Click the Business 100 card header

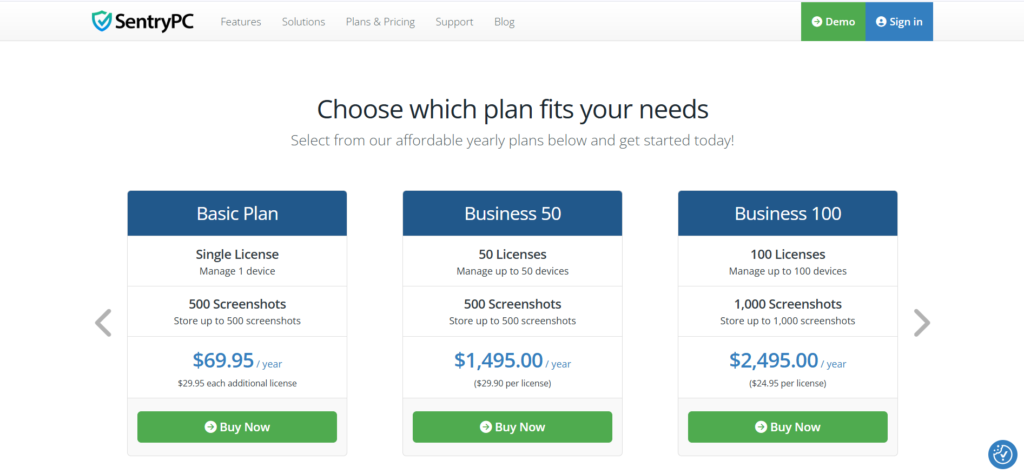pos(788,213)
